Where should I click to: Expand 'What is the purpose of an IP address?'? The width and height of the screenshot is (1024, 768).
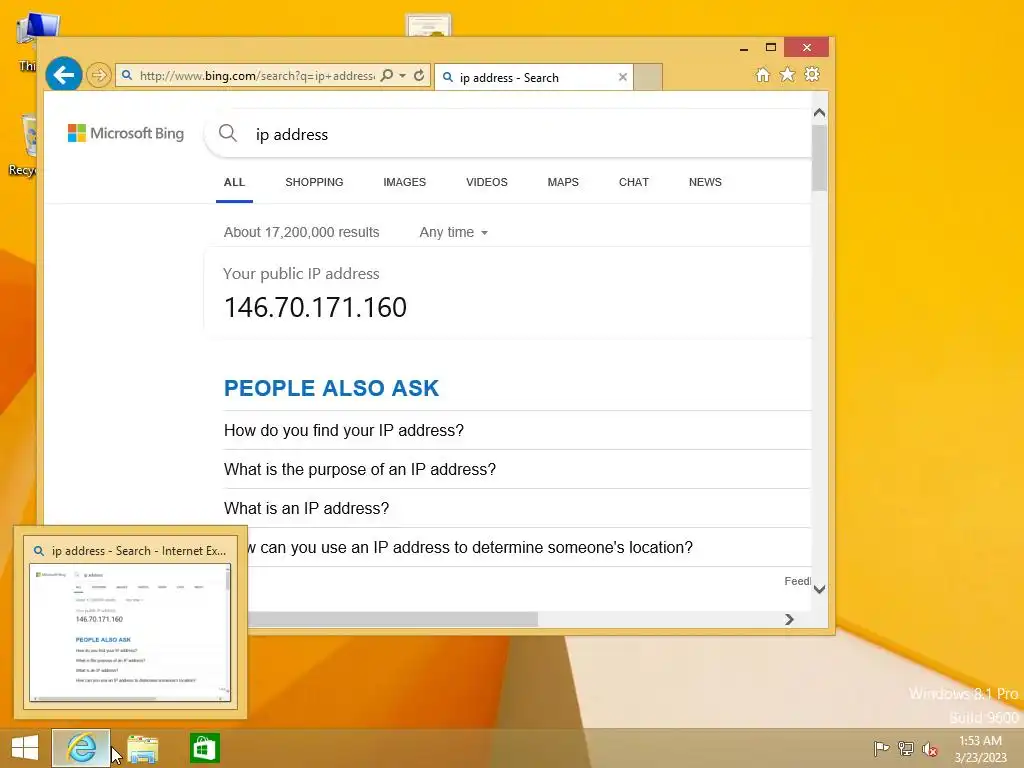(517, 470)
